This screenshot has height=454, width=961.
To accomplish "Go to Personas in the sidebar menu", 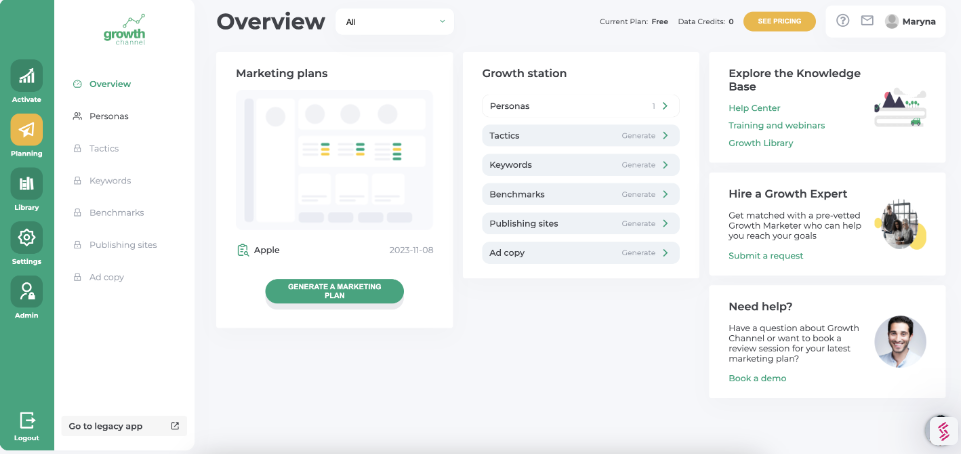I will tap(109, 116).
